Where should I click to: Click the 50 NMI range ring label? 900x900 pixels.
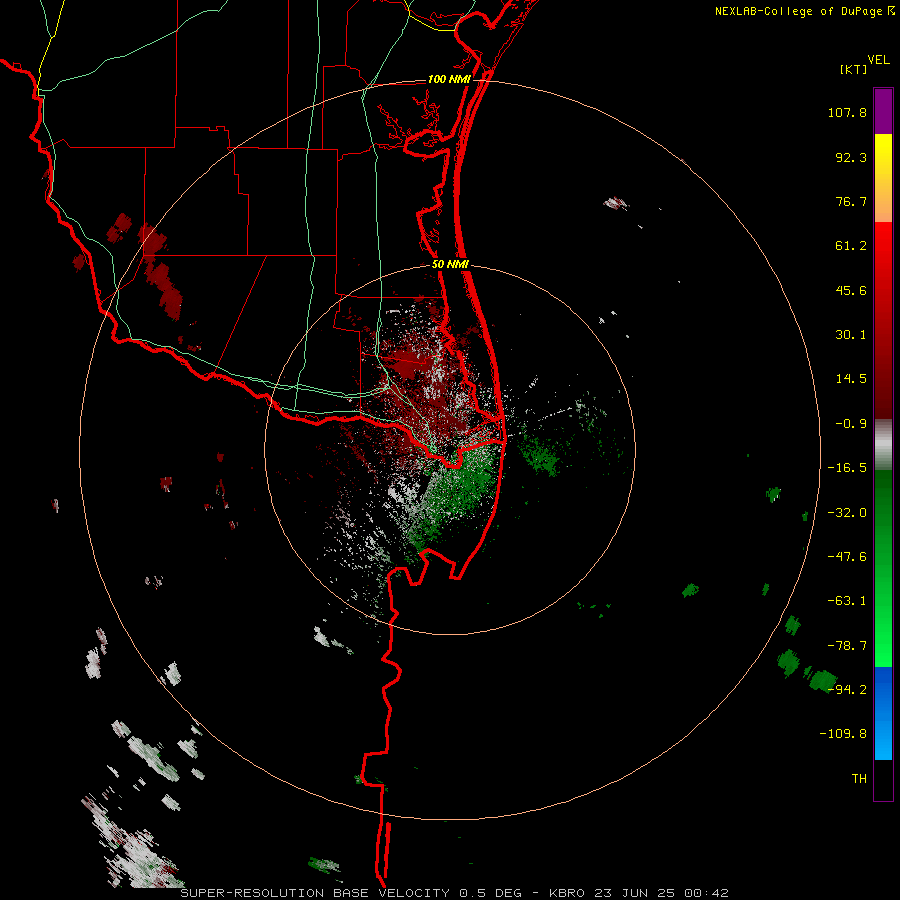pos(450,265)
